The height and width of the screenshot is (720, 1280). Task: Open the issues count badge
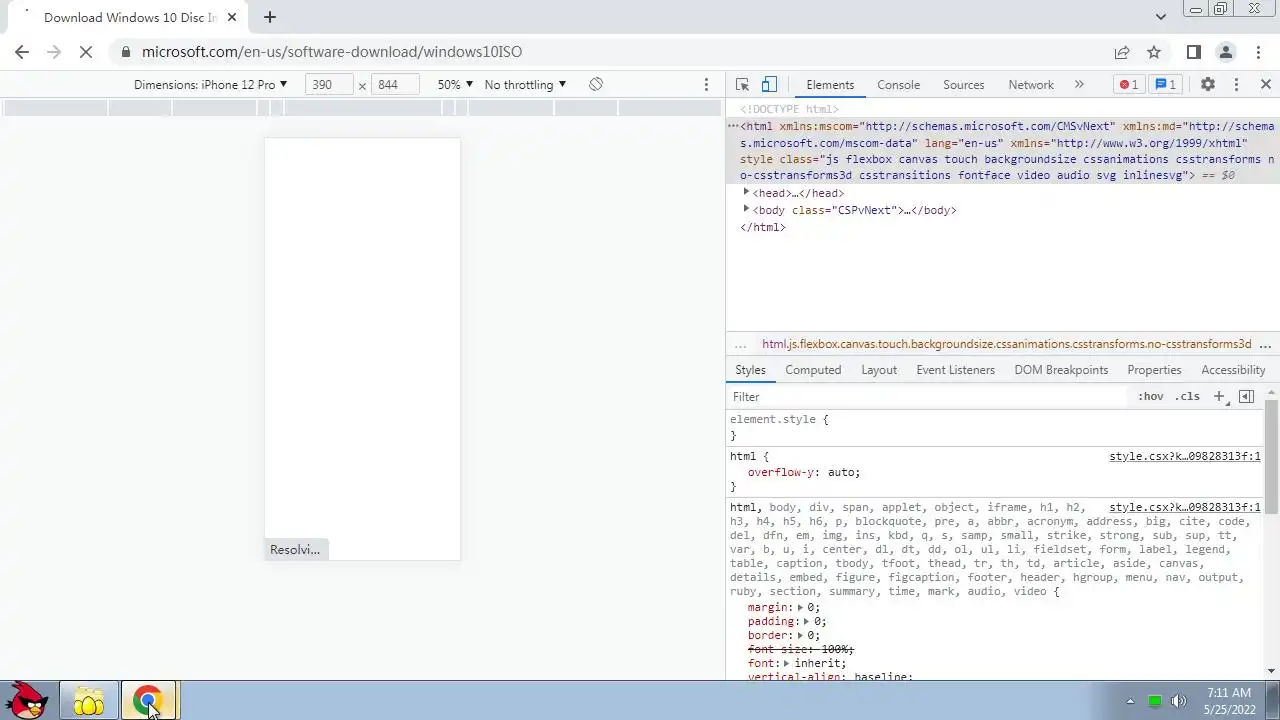[x=1166, y=85]
